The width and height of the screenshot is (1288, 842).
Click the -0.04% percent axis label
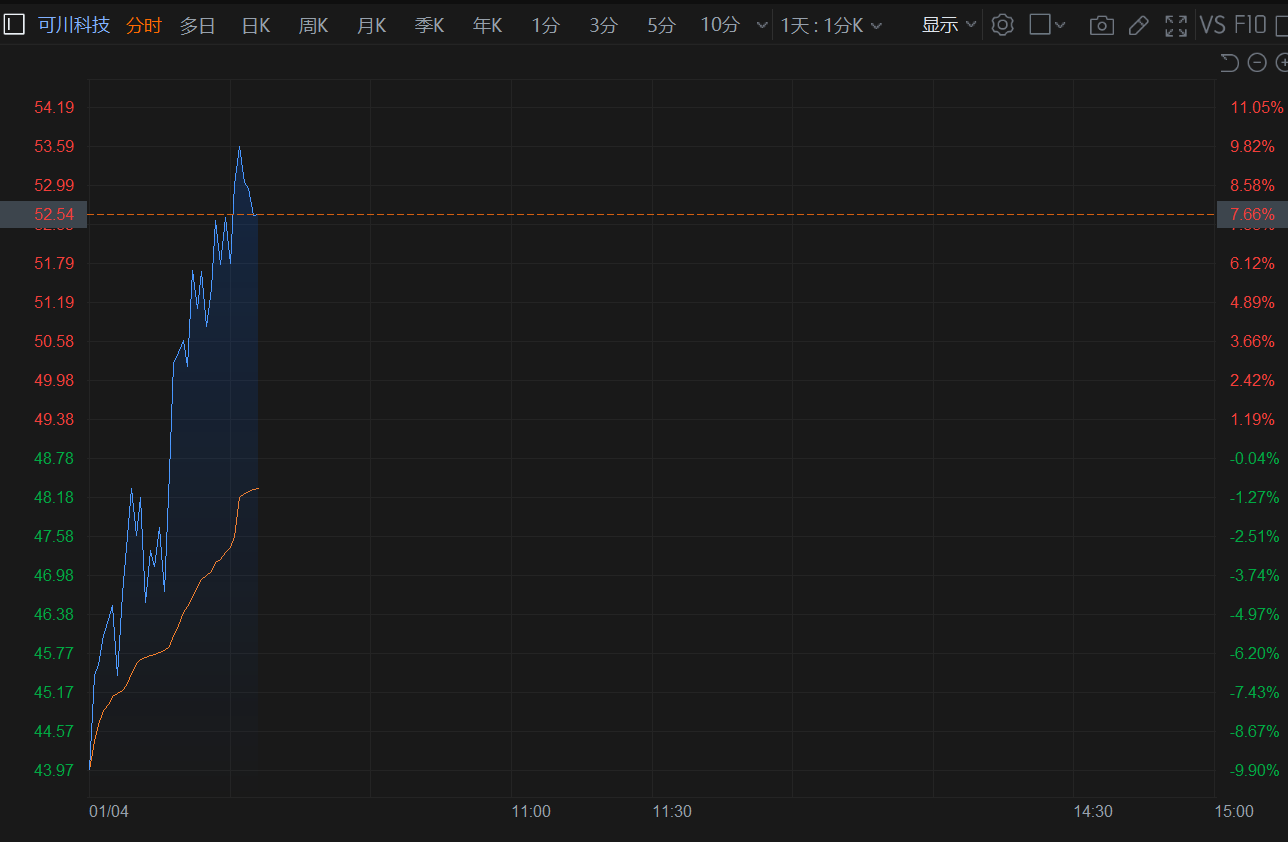[1254, 458]
